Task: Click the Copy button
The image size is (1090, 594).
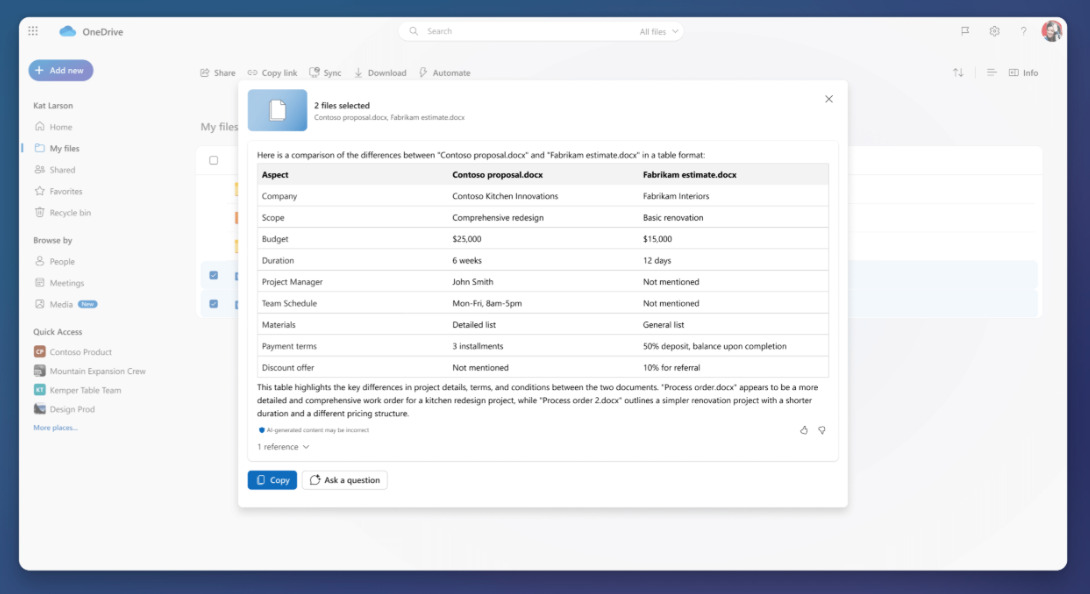Action: tap(272, 480)
